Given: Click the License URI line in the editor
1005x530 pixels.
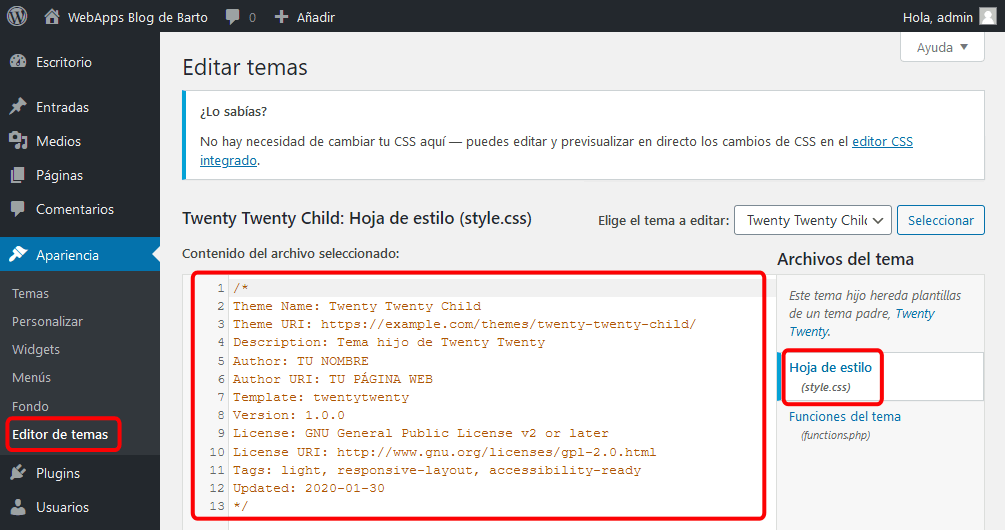Looking at the screenshot, I should (444, 452).
